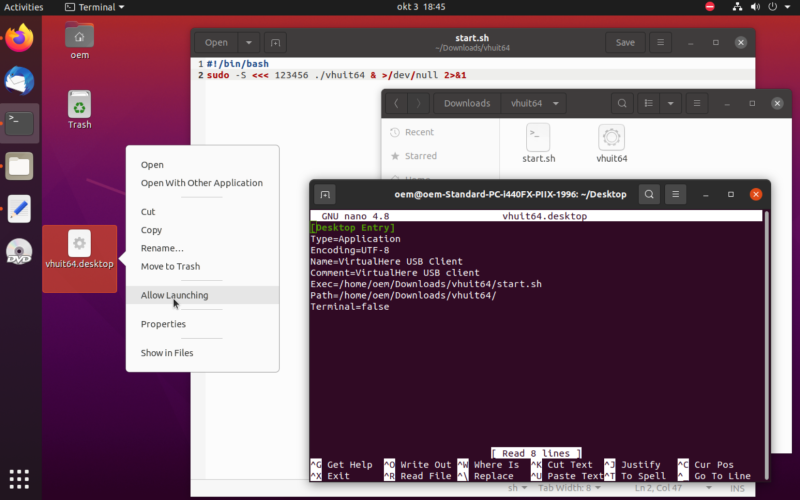800x500 pixels.
Task: Open the network status indicator
Action: coord(737,7)
